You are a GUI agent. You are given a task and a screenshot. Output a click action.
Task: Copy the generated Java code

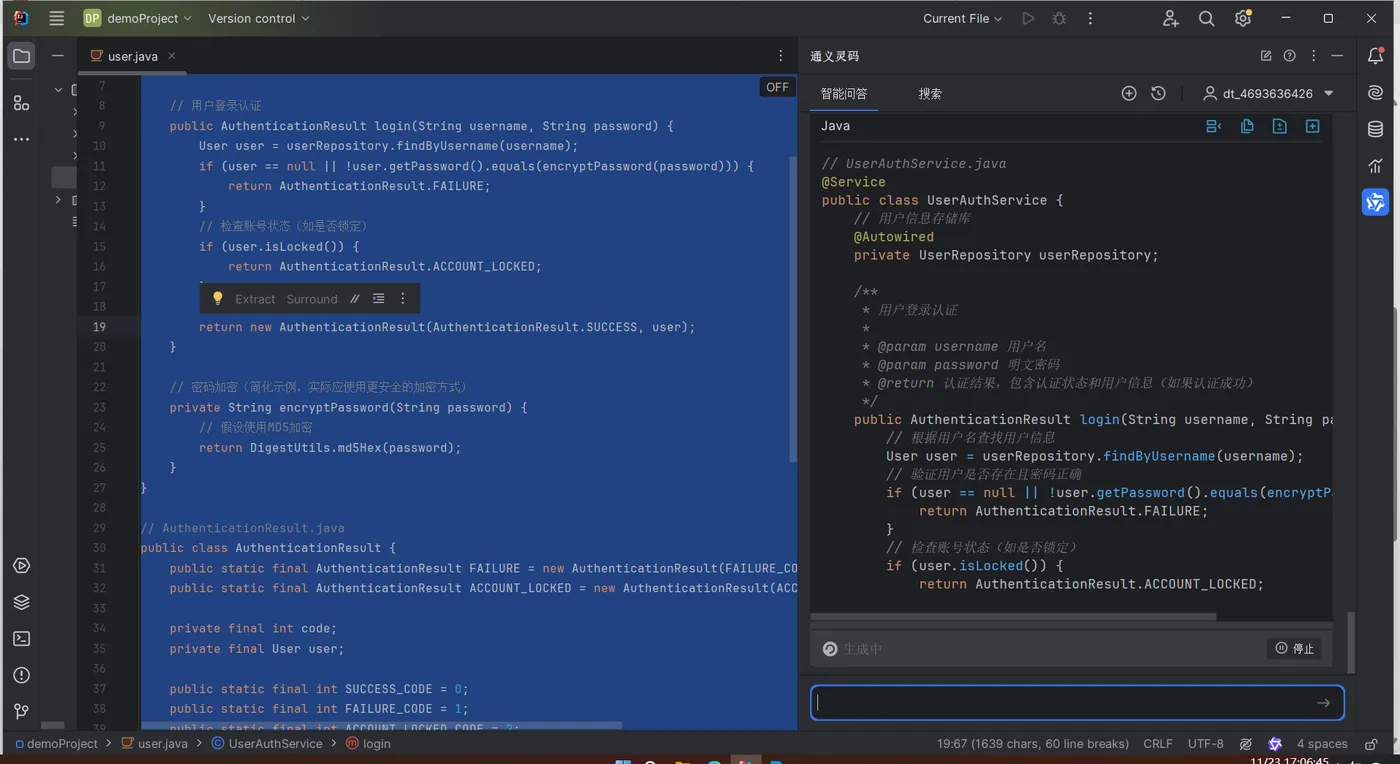[1247, 126]
